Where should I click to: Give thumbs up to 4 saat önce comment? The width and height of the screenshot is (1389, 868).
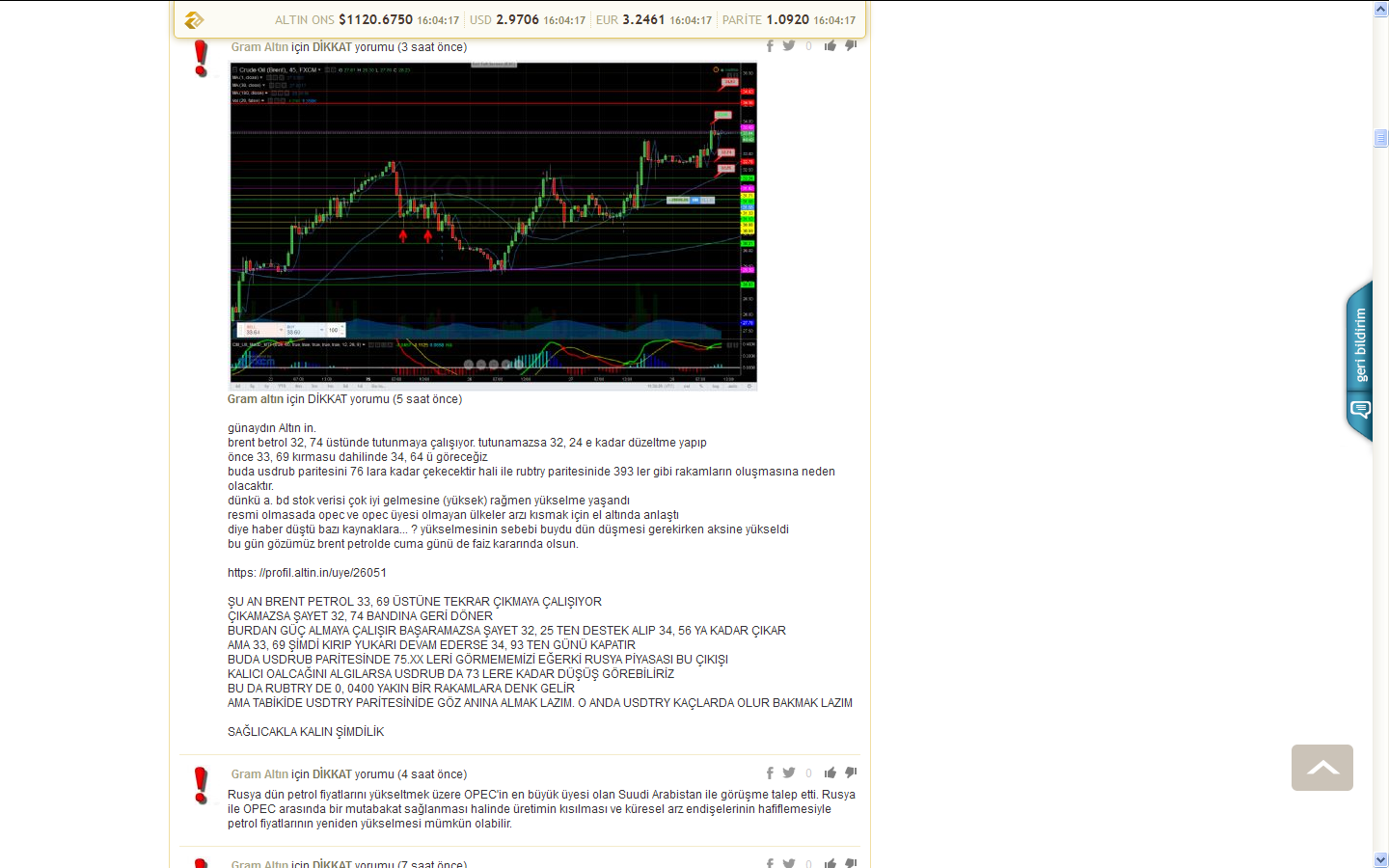tap(830, 773)
